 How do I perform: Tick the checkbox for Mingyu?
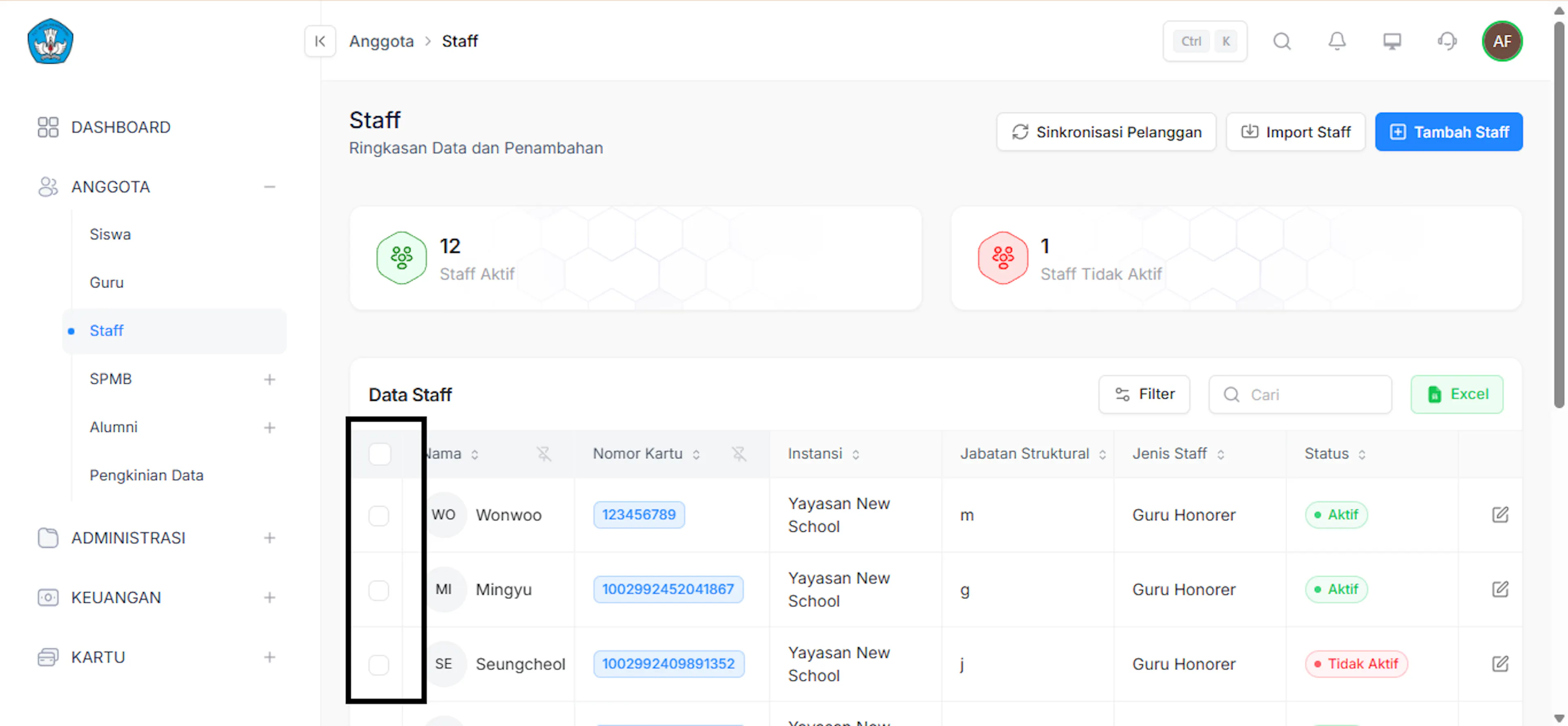pos(379,590)
